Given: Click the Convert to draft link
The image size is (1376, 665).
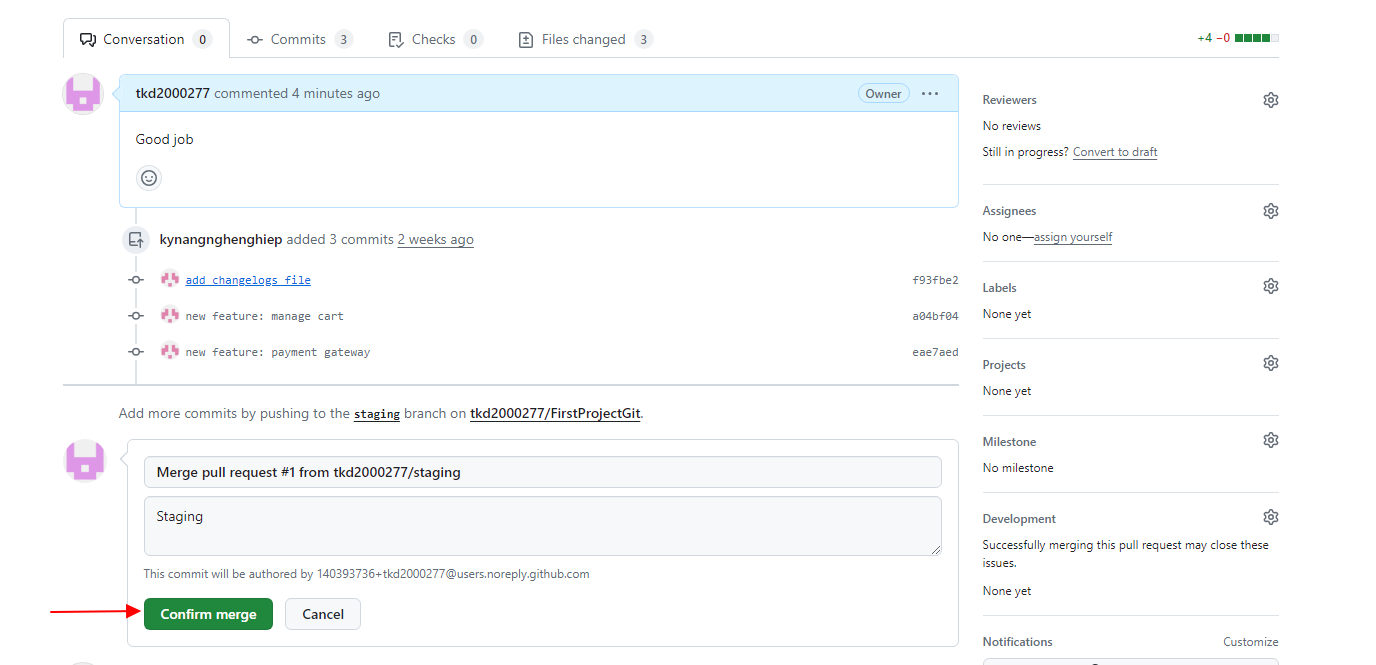Looking at the screenshot, I should click(x=1115, y=152).
